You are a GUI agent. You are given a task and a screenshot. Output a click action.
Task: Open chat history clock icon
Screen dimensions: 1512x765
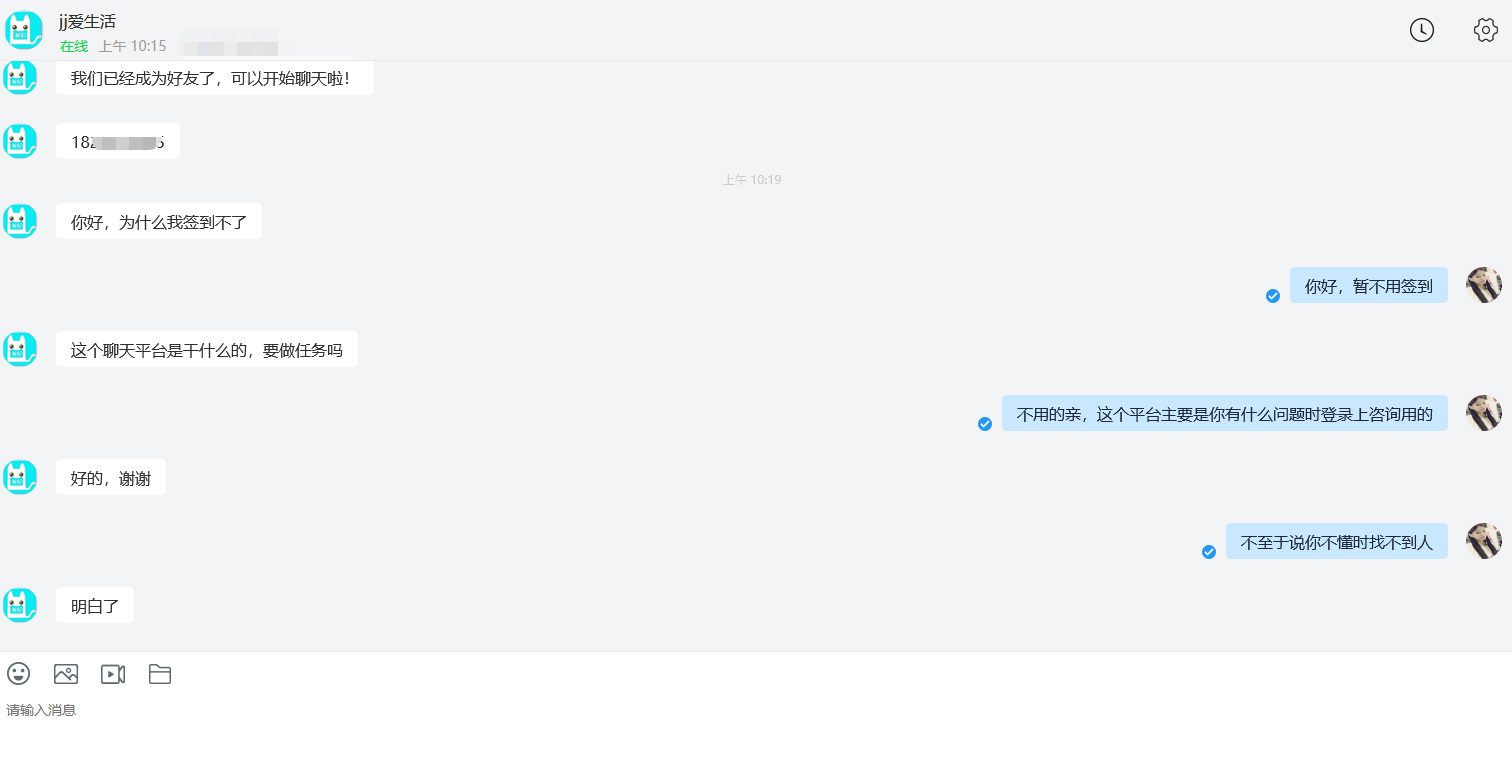[1421, 30]
